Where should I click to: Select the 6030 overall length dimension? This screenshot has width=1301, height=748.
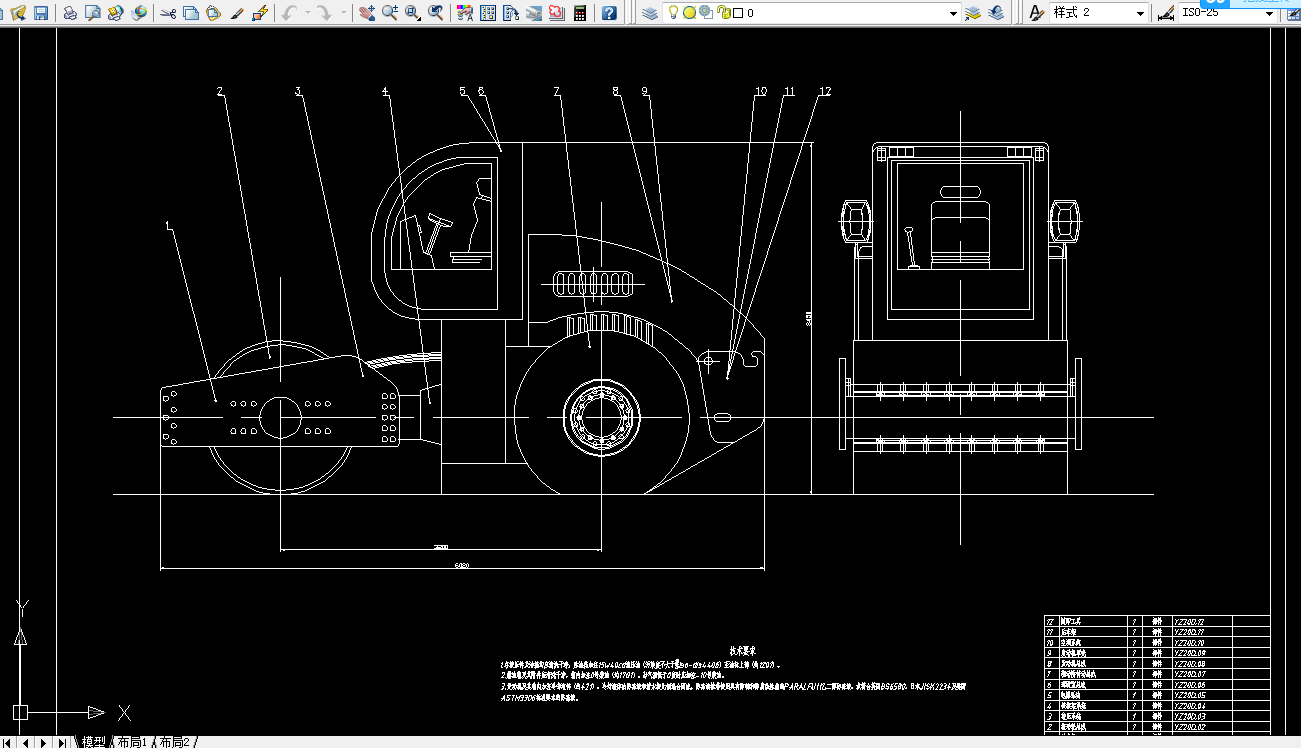coord(462,566)
